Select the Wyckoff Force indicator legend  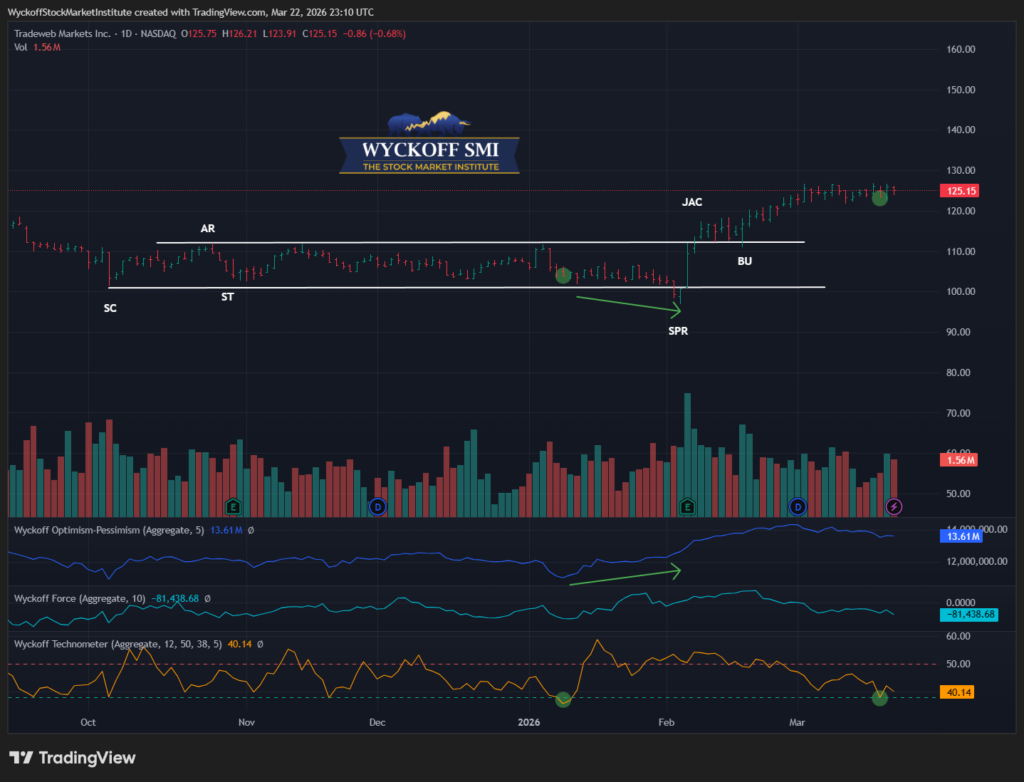[x=80, y=598]
